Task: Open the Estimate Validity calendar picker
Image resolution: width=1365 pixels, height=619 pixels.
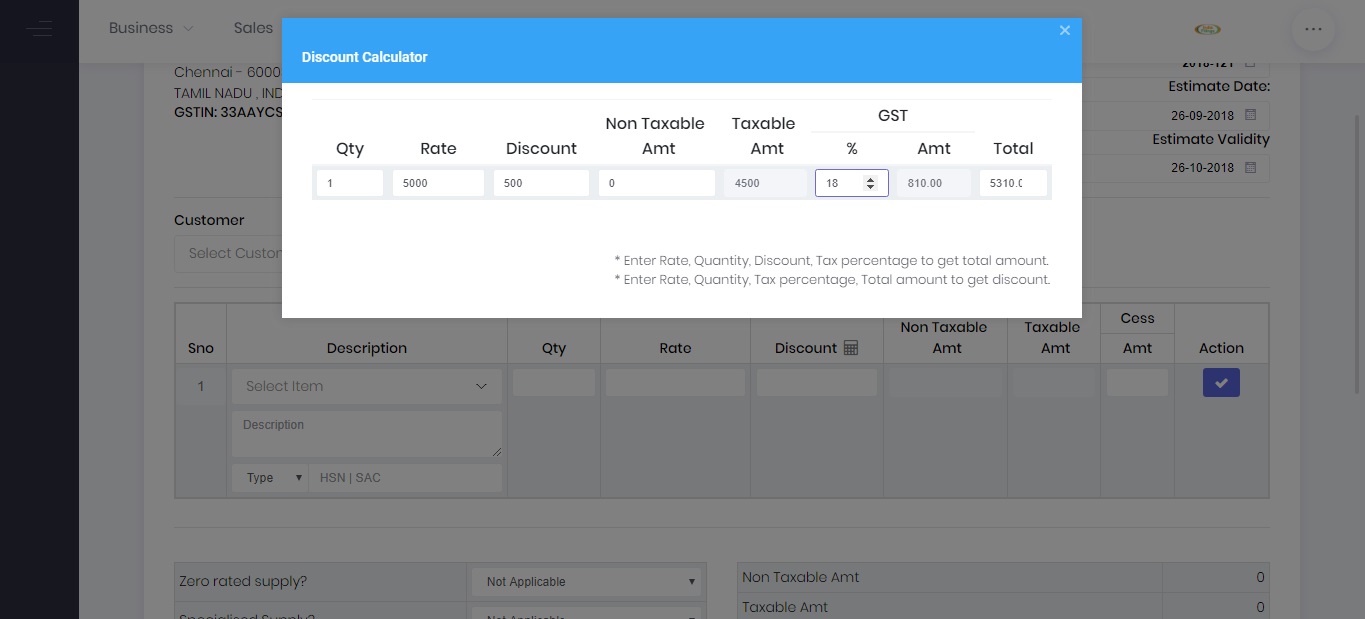Action: pyautogui.click(x=1250, y=167)
